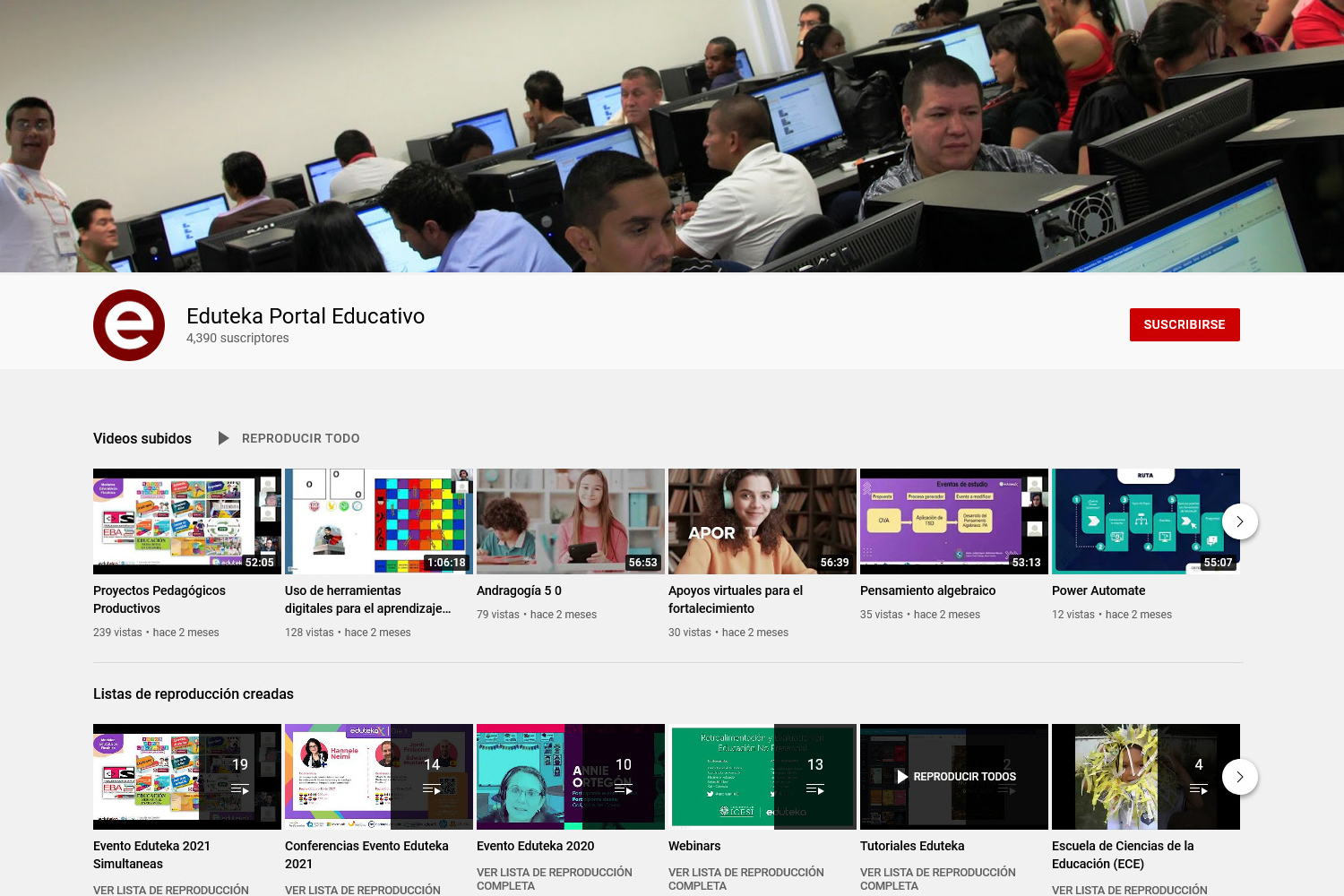This screenshot has height=896, width=1344.
Task: Click the playlist icon on Escuela de Ciencias thumbnail
Action: coord(1200,788)
